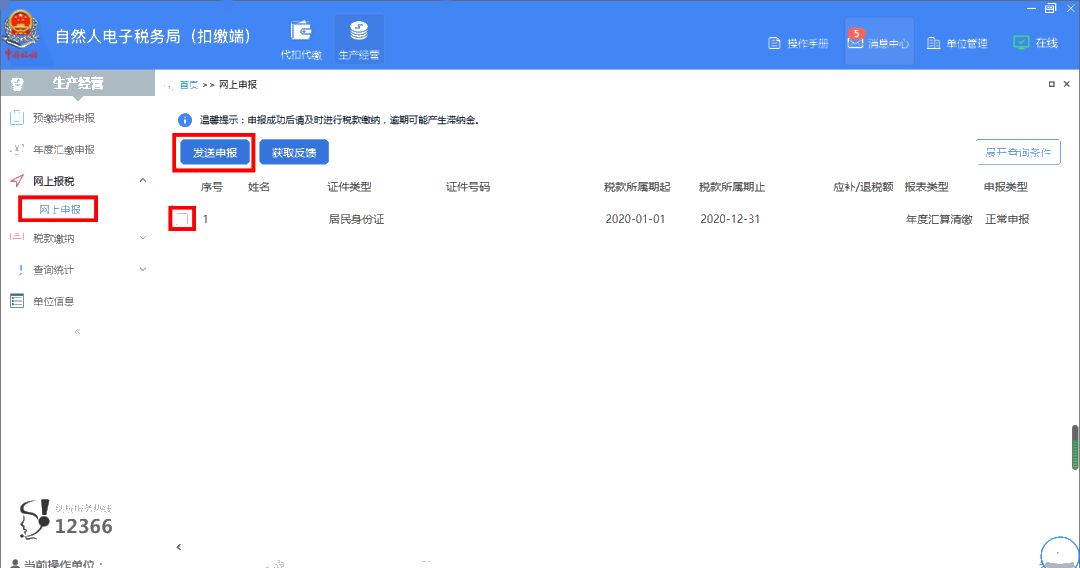The width and height of the screenshot is (1080, 568).
Task: Click the 2020-12-31 end date cell
Action: coord(730,219)
